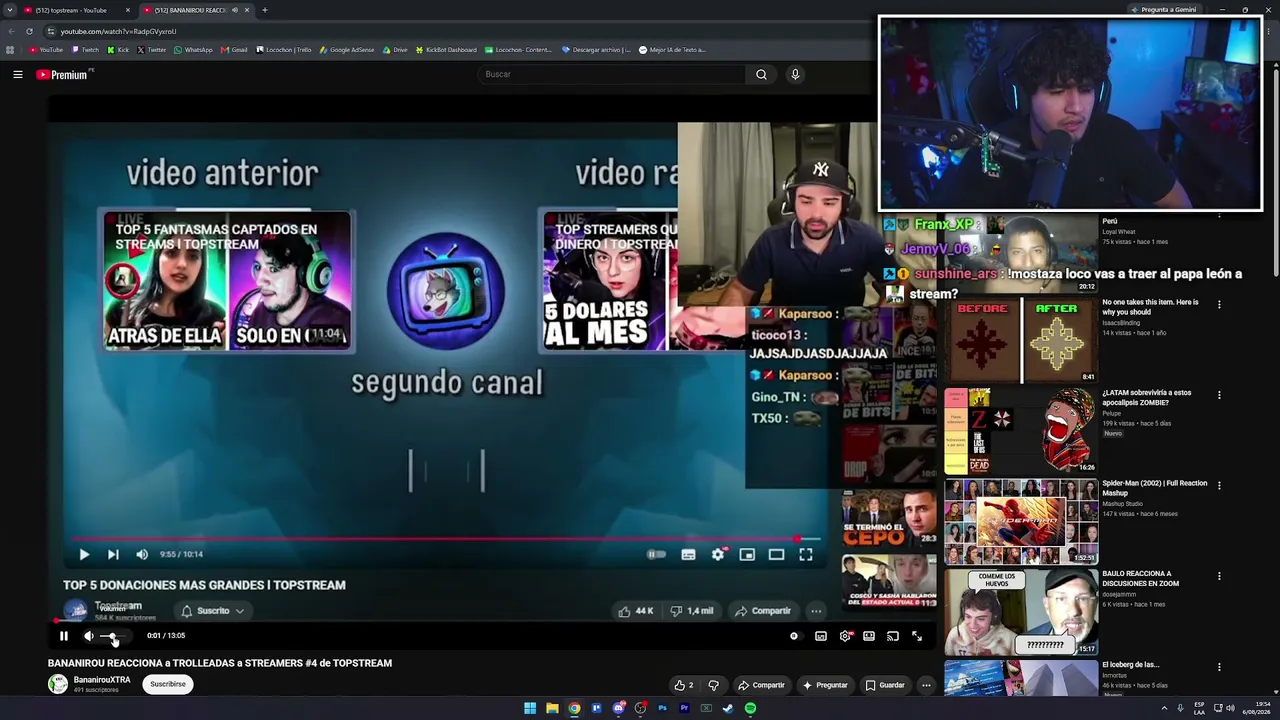Open the Drive bookmark

[x=396, y=50]
